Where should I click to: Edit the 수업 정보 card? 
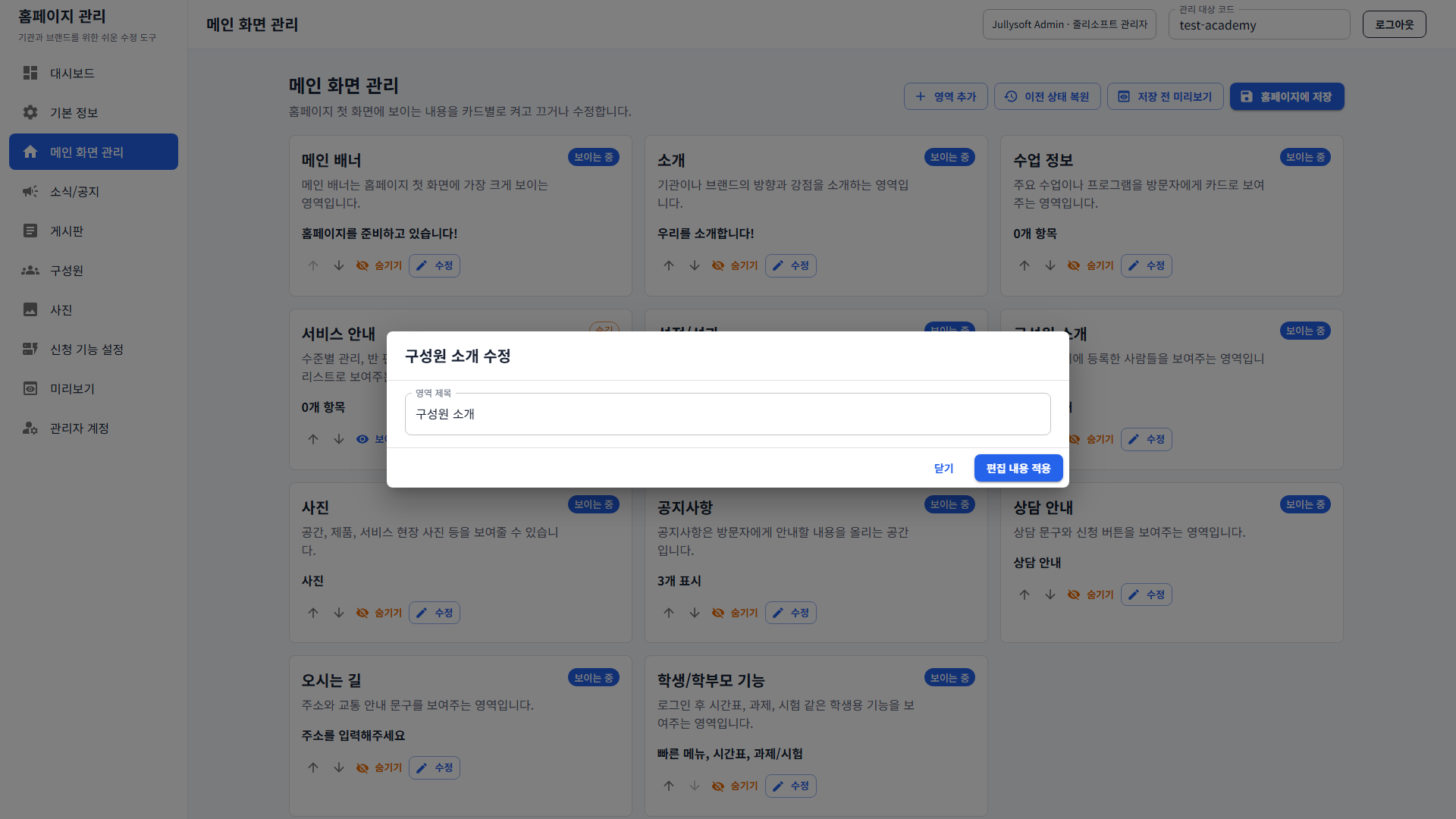pyautogui.click(x=1147, y=265)
